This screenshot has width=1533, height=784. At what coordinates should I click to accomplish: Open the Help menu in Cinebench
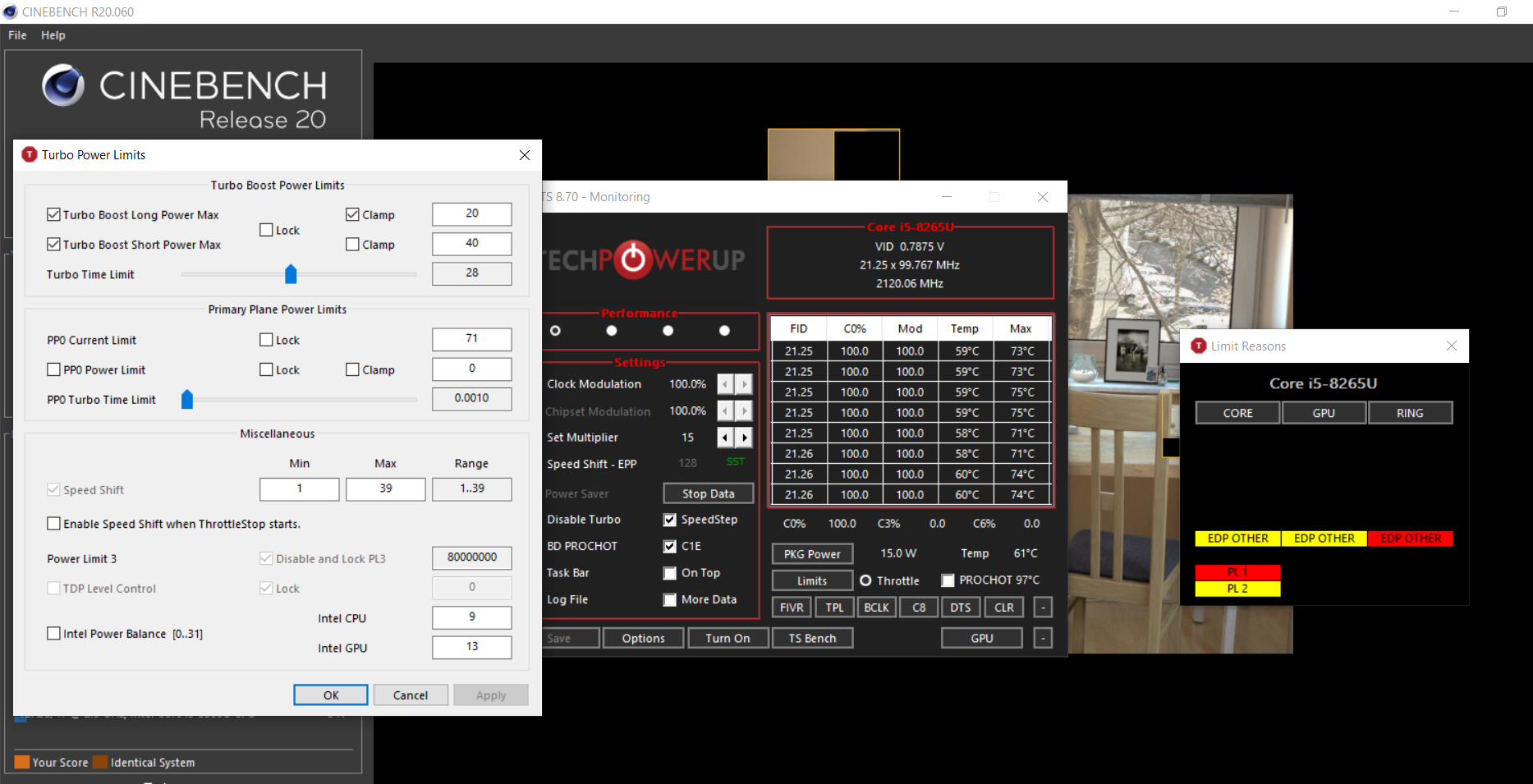pyautogui.click(x=53, y=35)
